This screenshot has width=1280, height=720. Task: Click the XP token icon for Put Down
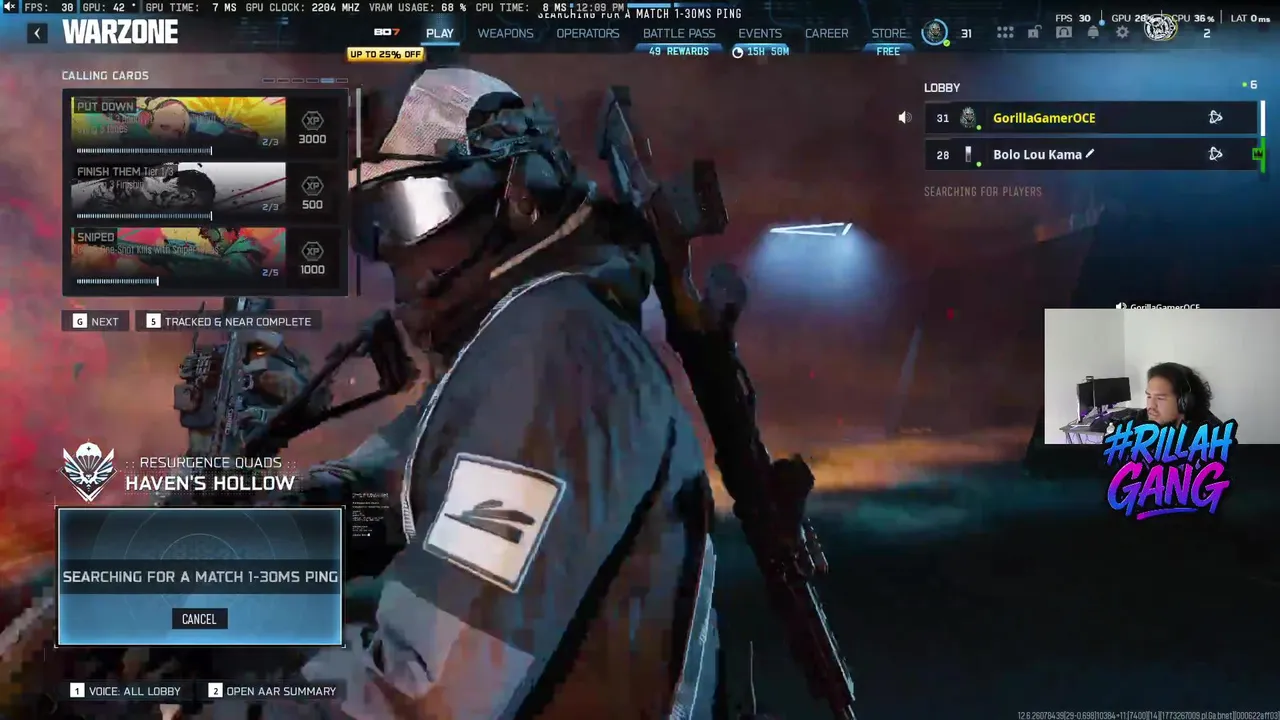click(x=312, y=120)
